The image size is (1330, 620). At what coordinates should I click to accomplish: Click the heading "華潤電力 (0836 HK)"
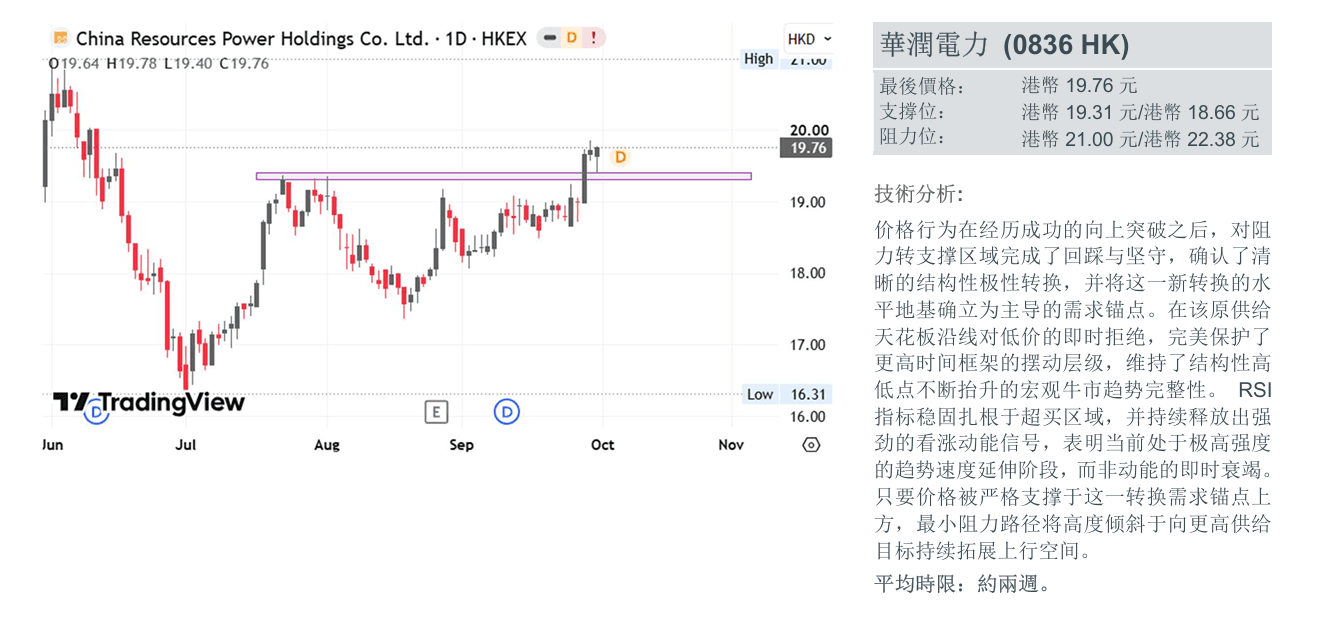tap(1004, 45)
